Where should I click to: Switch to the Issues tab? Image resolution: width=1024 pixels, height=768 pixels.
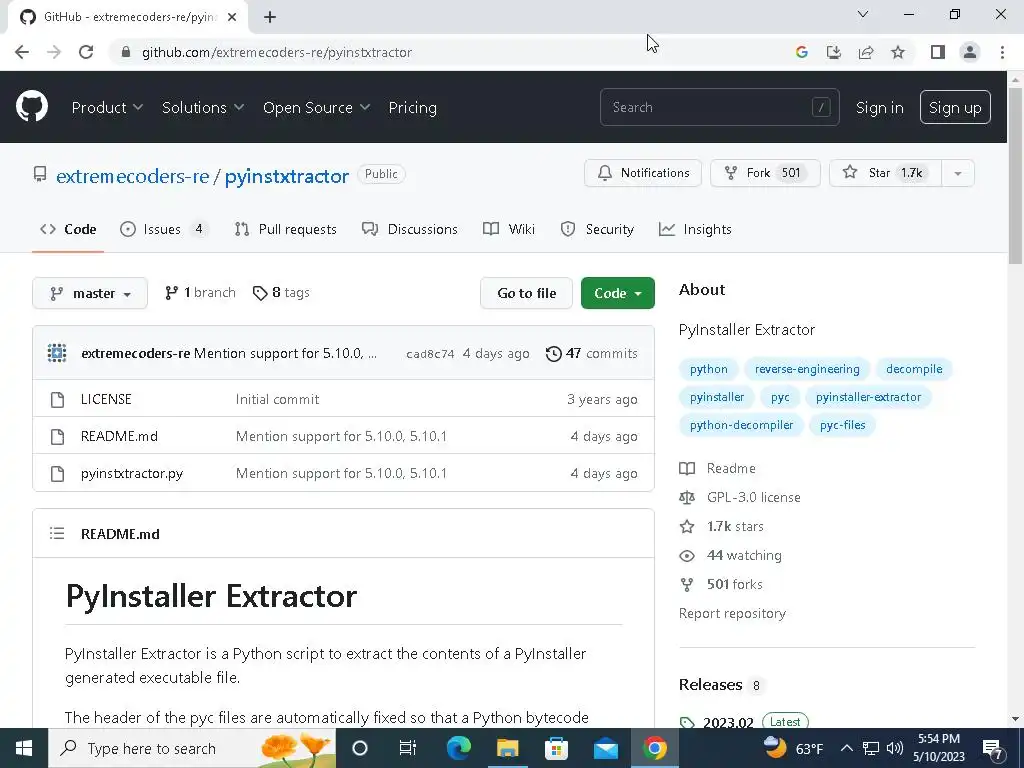(x=163, y=229)
